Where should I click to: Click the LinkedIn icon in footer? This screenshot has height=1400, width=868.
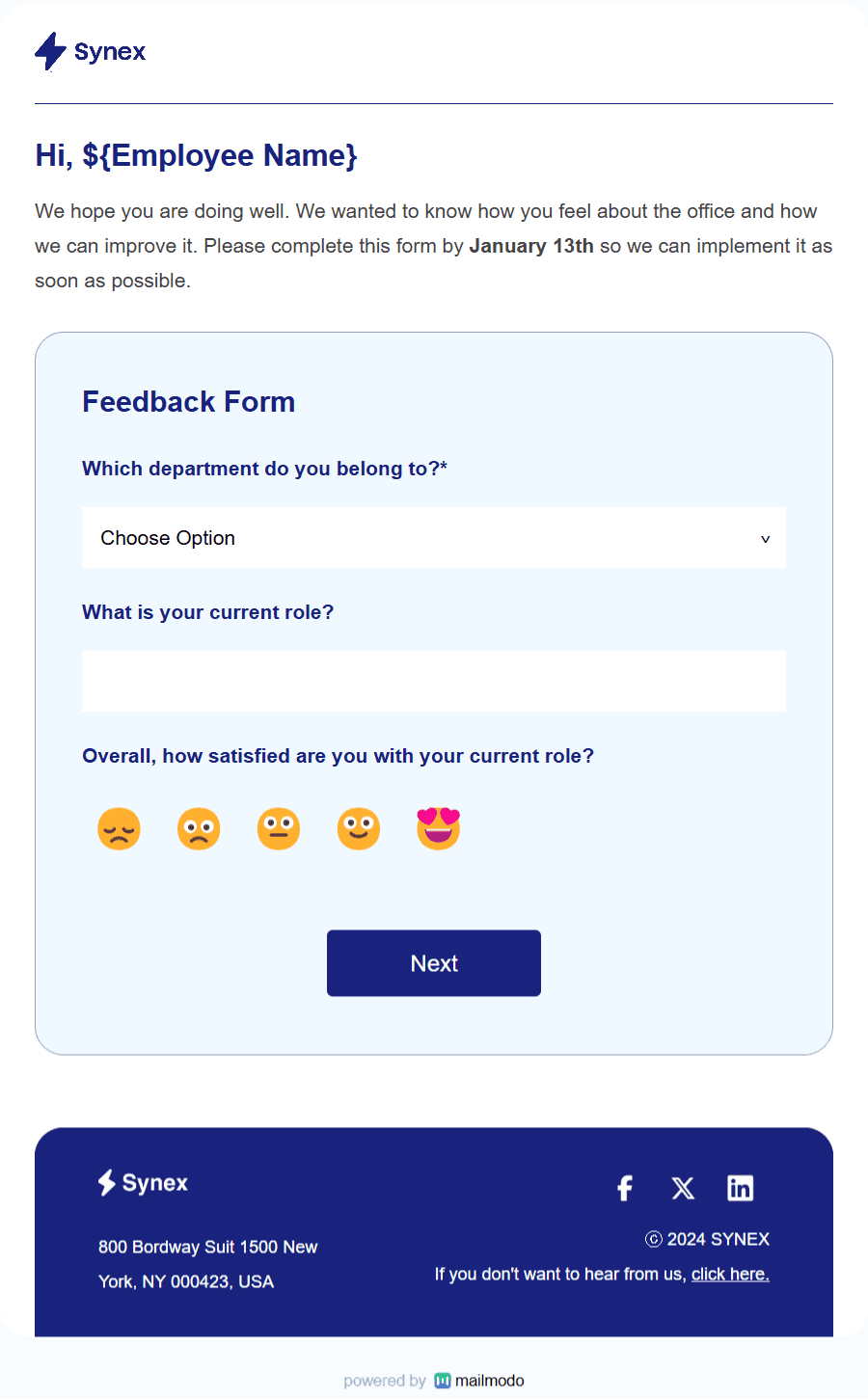click(741, 1188)
